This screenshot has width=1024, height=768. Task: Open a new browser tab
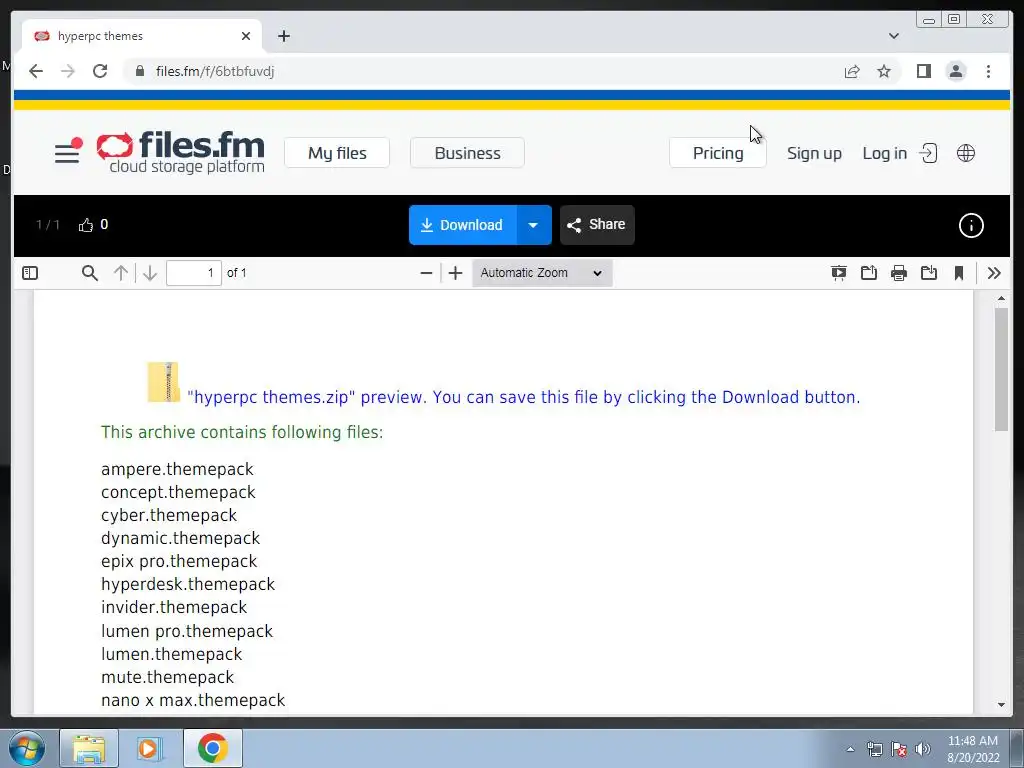283,37
